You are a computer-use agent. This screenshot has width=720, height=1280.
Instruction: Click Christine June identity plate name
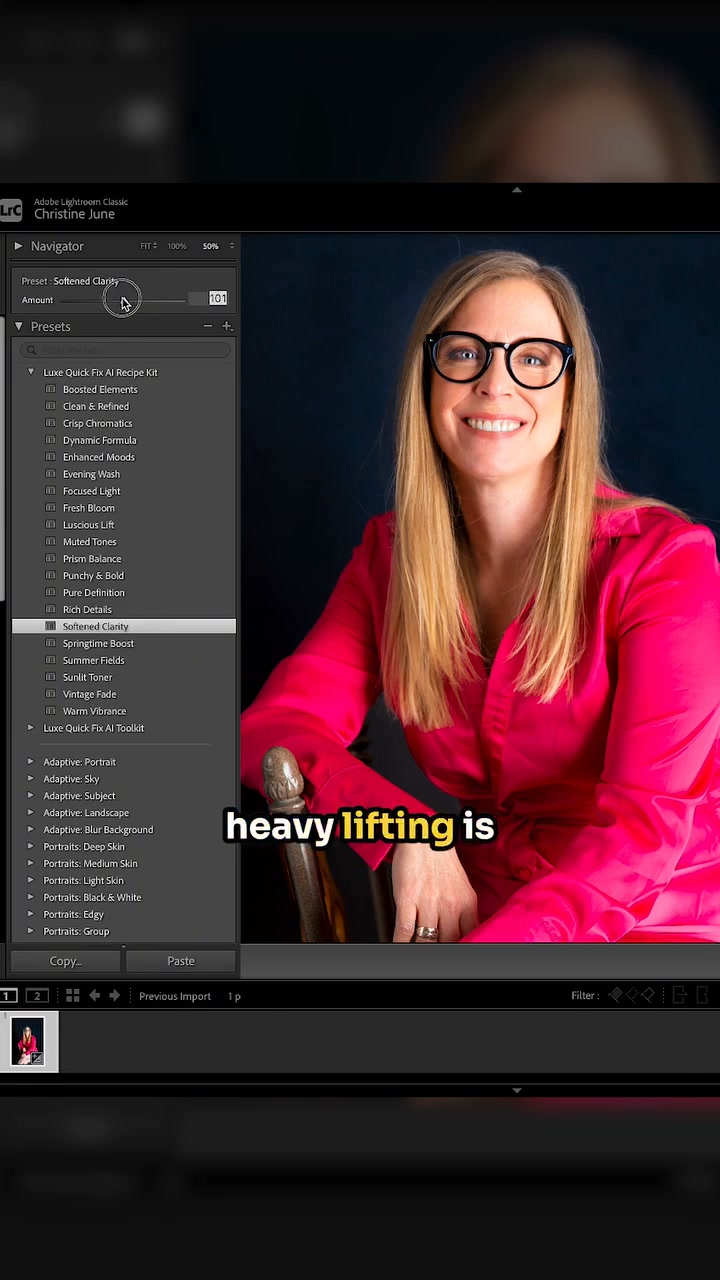point(74,214)
